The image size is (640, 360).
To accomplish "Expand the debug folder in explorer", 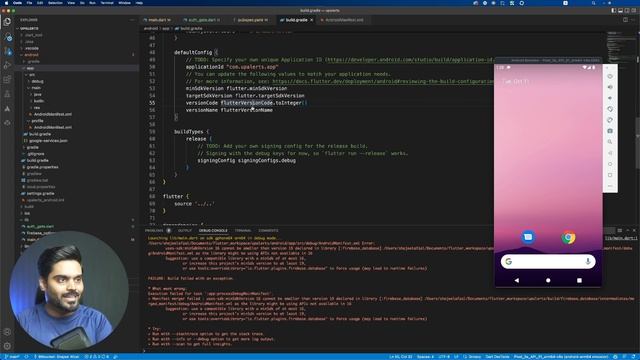I will pos(37,81).
